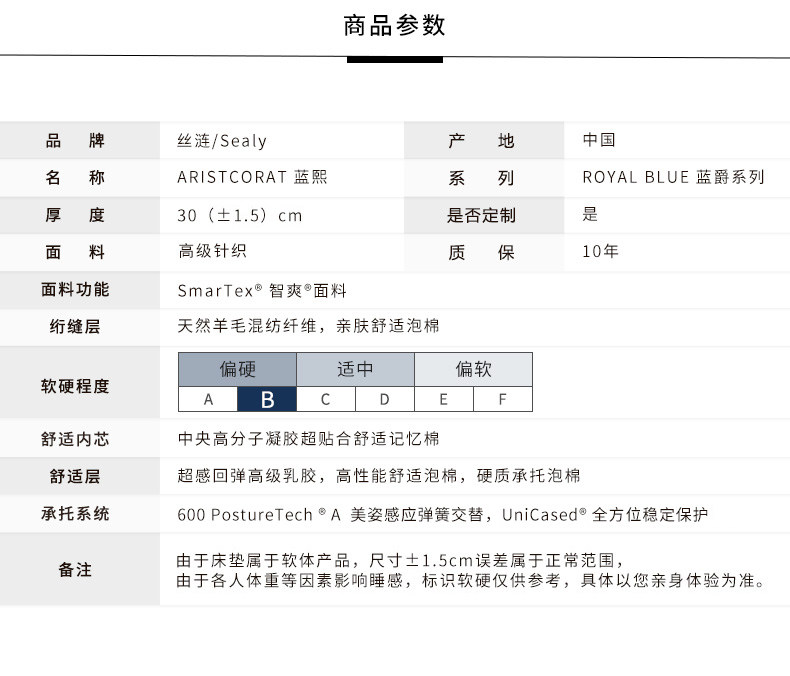
Task: Select firmness grade E cell
Action: [x=444, y=399]
